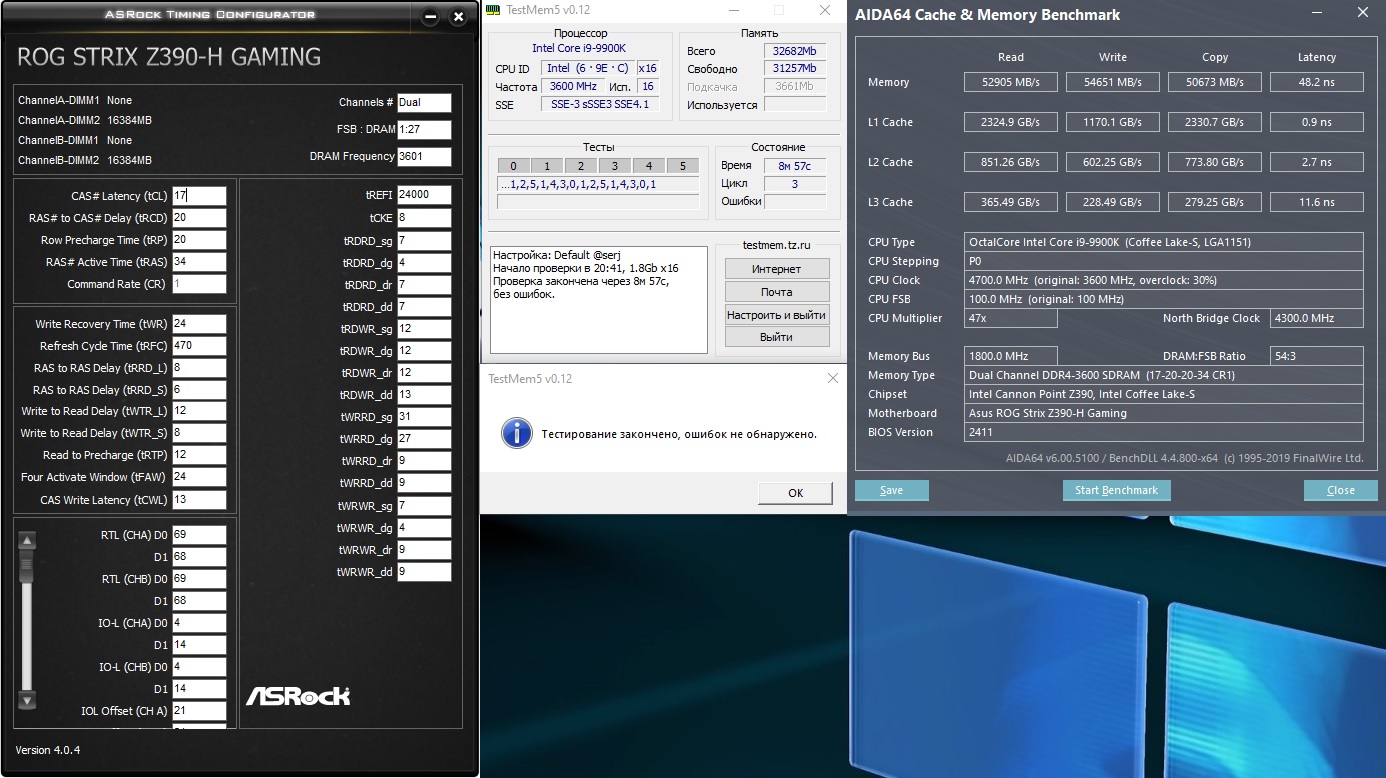Click the tRDRD_sg value field
This screenshot has width=1386, height=778.
coord(424,241)
